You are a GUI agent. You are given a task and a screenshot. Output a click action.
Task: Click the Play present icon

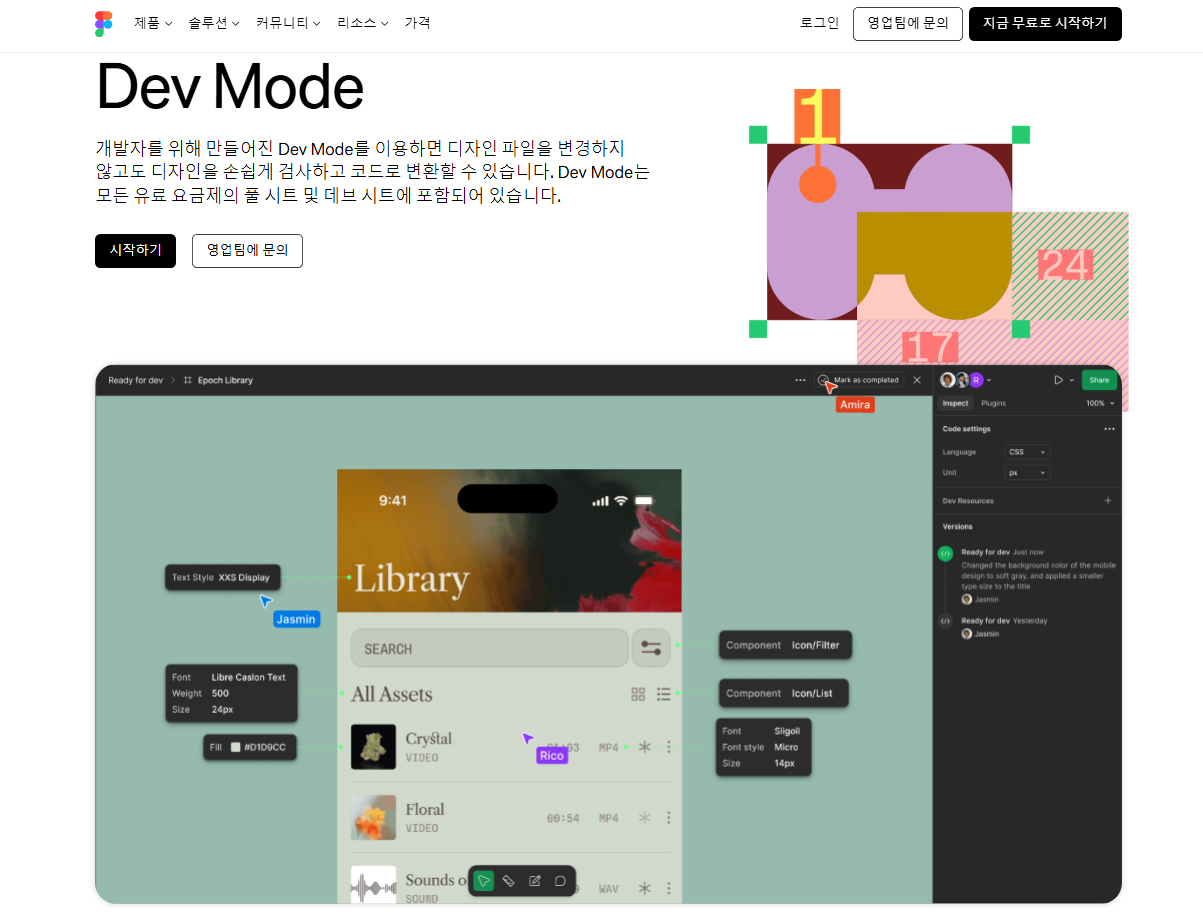click(1058, 380)
